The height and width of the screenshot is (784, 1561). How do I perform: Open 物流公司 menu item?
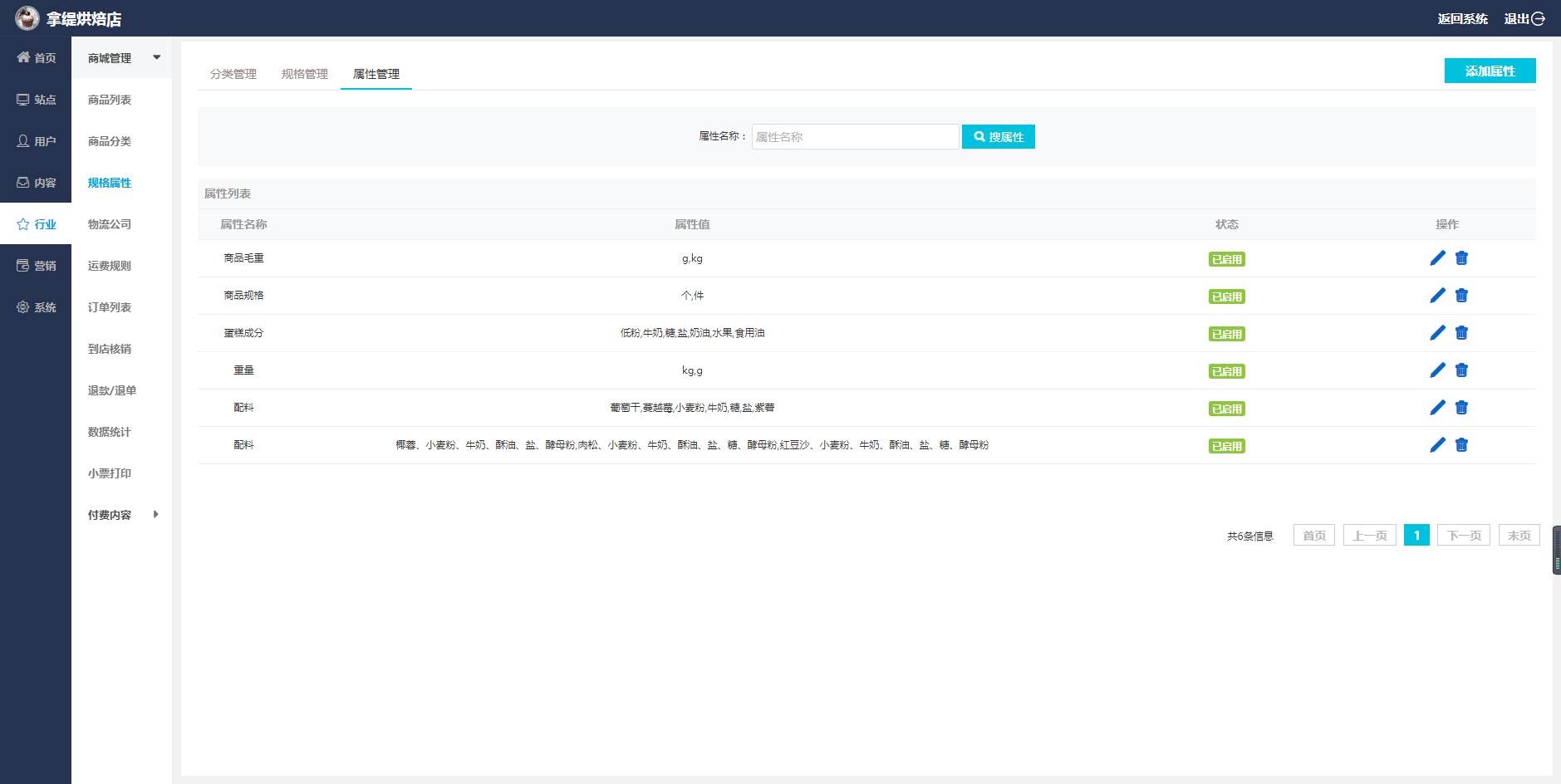pyautogui.click(x=110, y=224)
